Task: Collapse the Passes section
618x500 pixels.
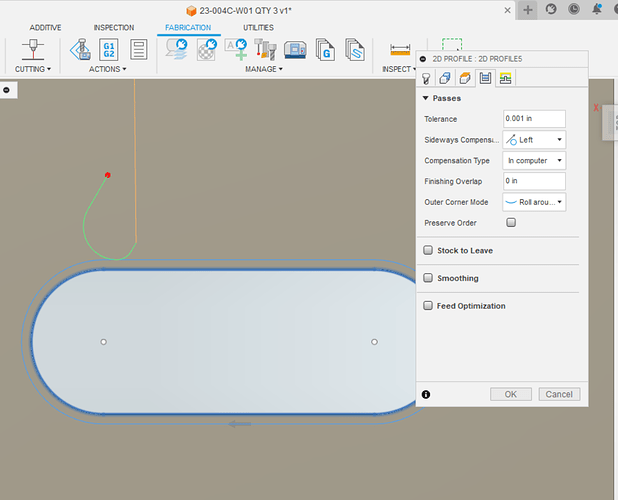Action: click(426, 98)
